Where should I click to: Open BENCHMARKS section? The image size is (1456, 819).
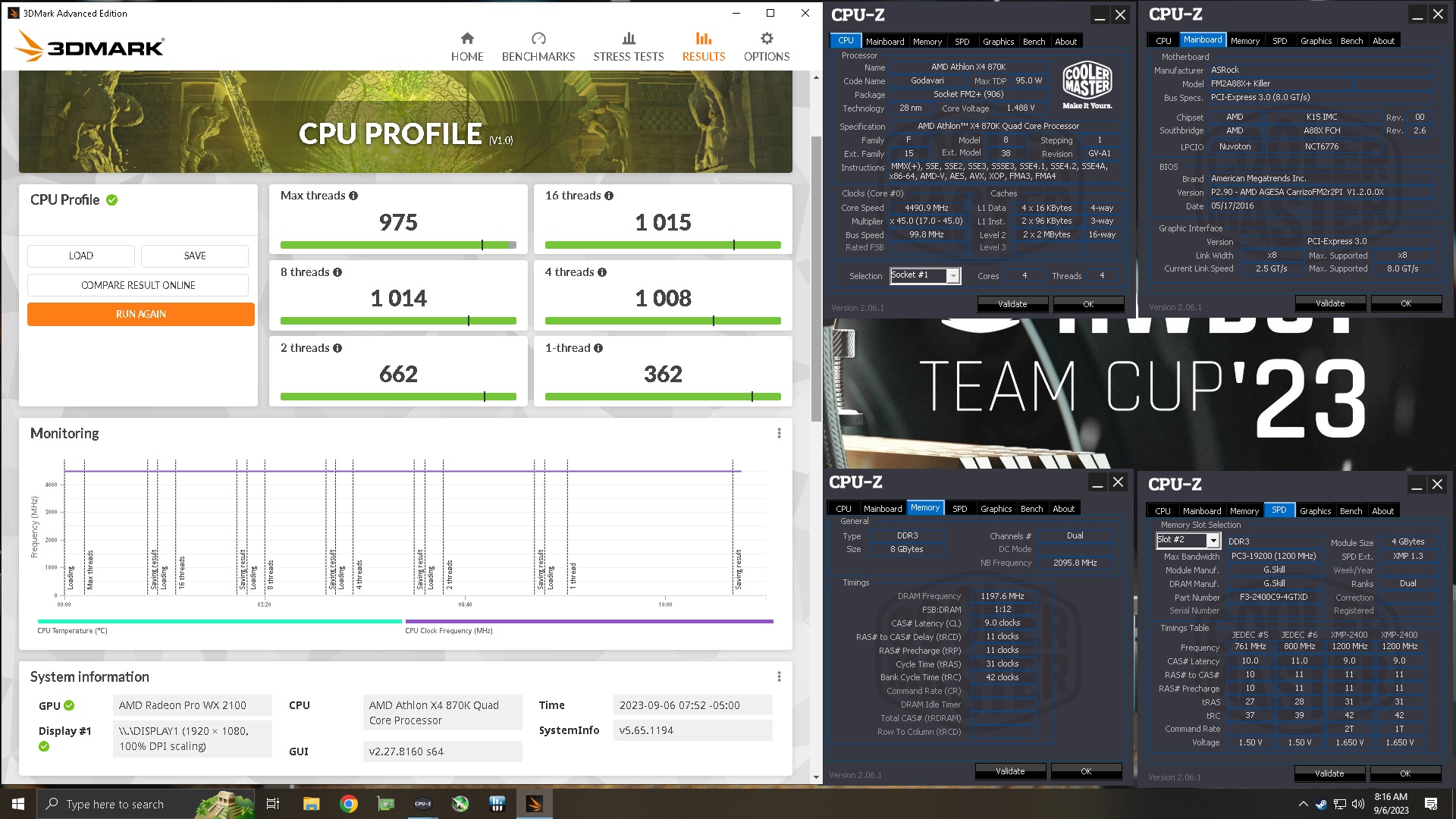[x=538, y=47]
